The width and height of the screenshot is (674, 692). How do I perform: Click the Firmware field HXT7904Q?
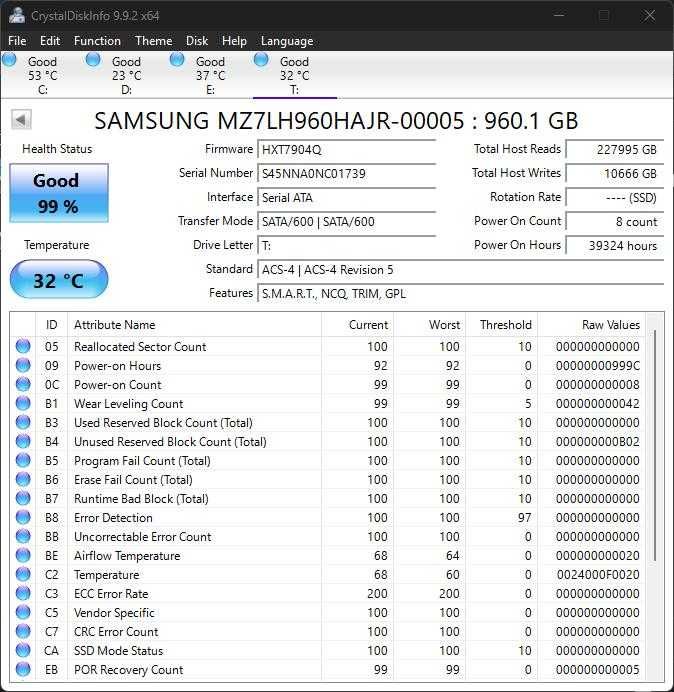point(346,150)
